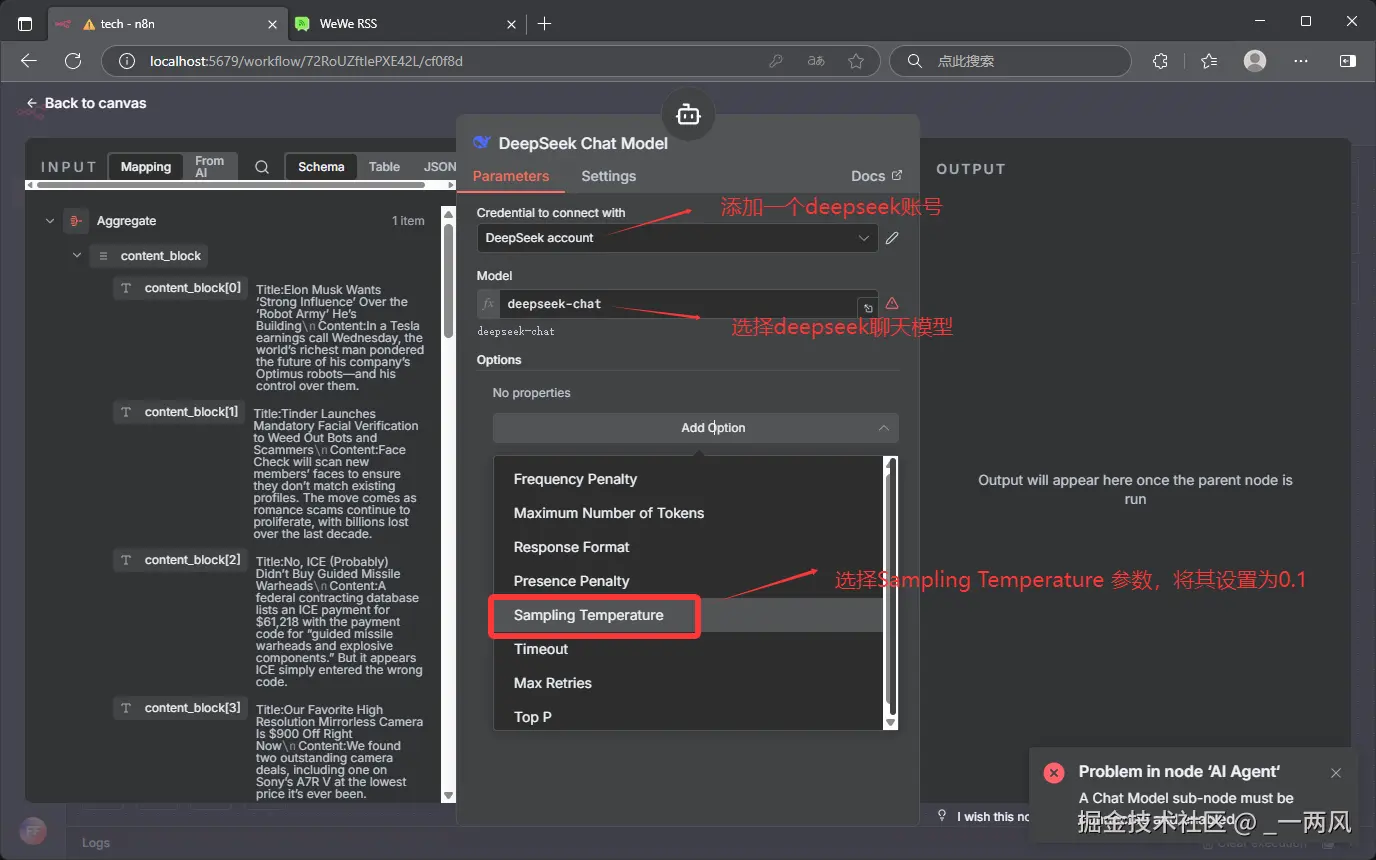Open the Docs link

pyautogui.click(x=875, y=176)
